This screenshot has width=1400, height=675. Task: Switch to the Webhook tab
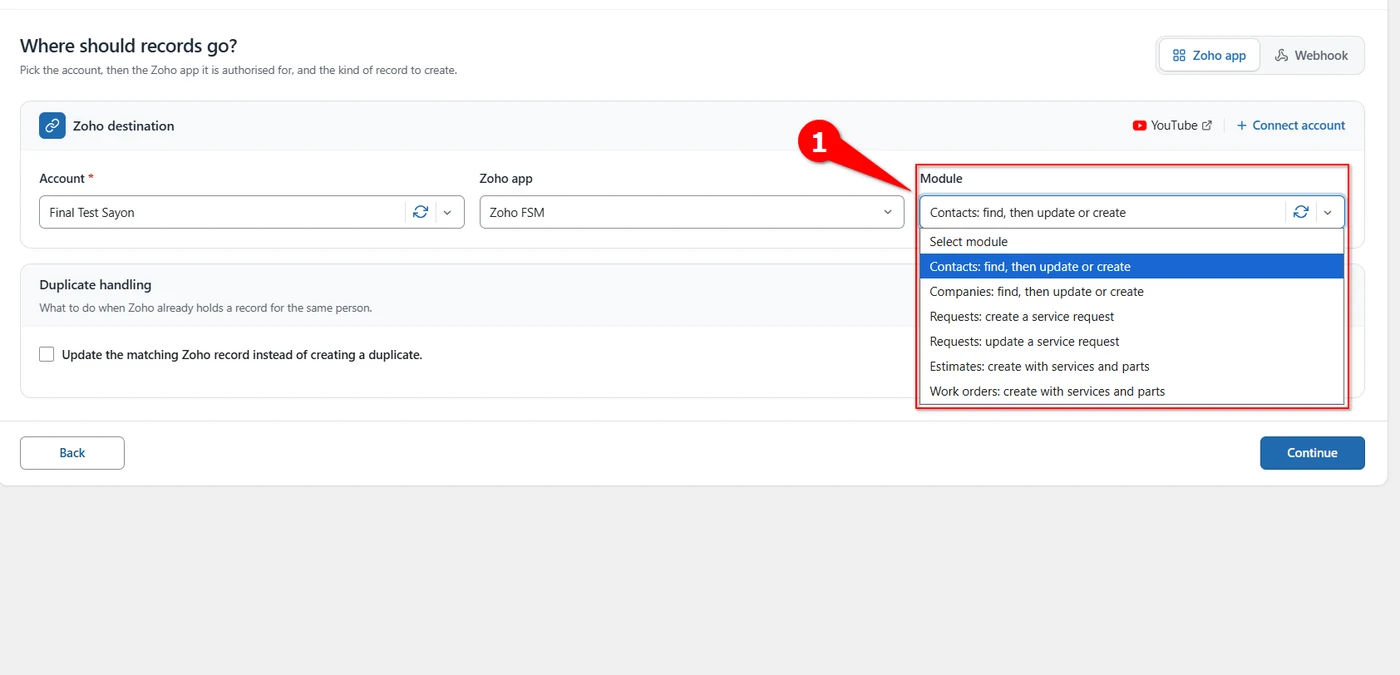[x=1311, y=55]
